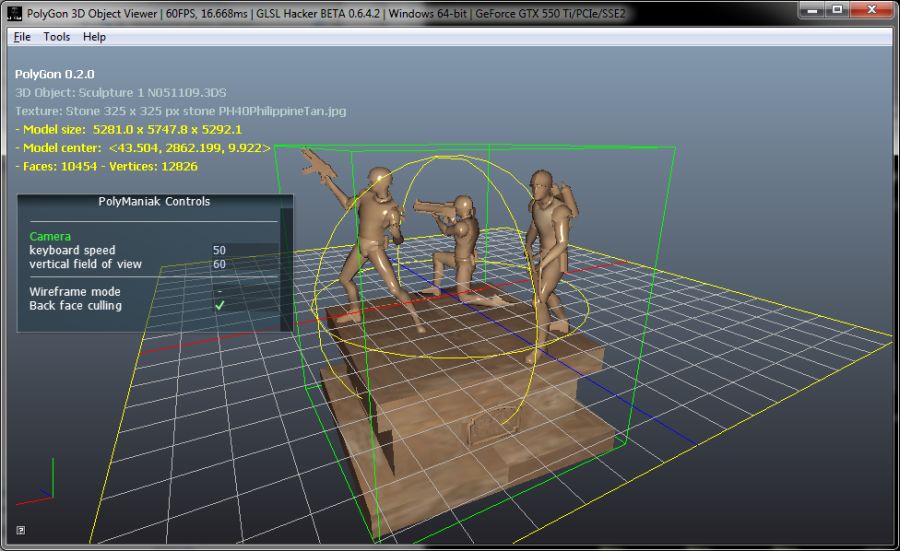The image size is (900, 551).
Task: Select the vertical field of view value 60
Action: coord(219,264)
